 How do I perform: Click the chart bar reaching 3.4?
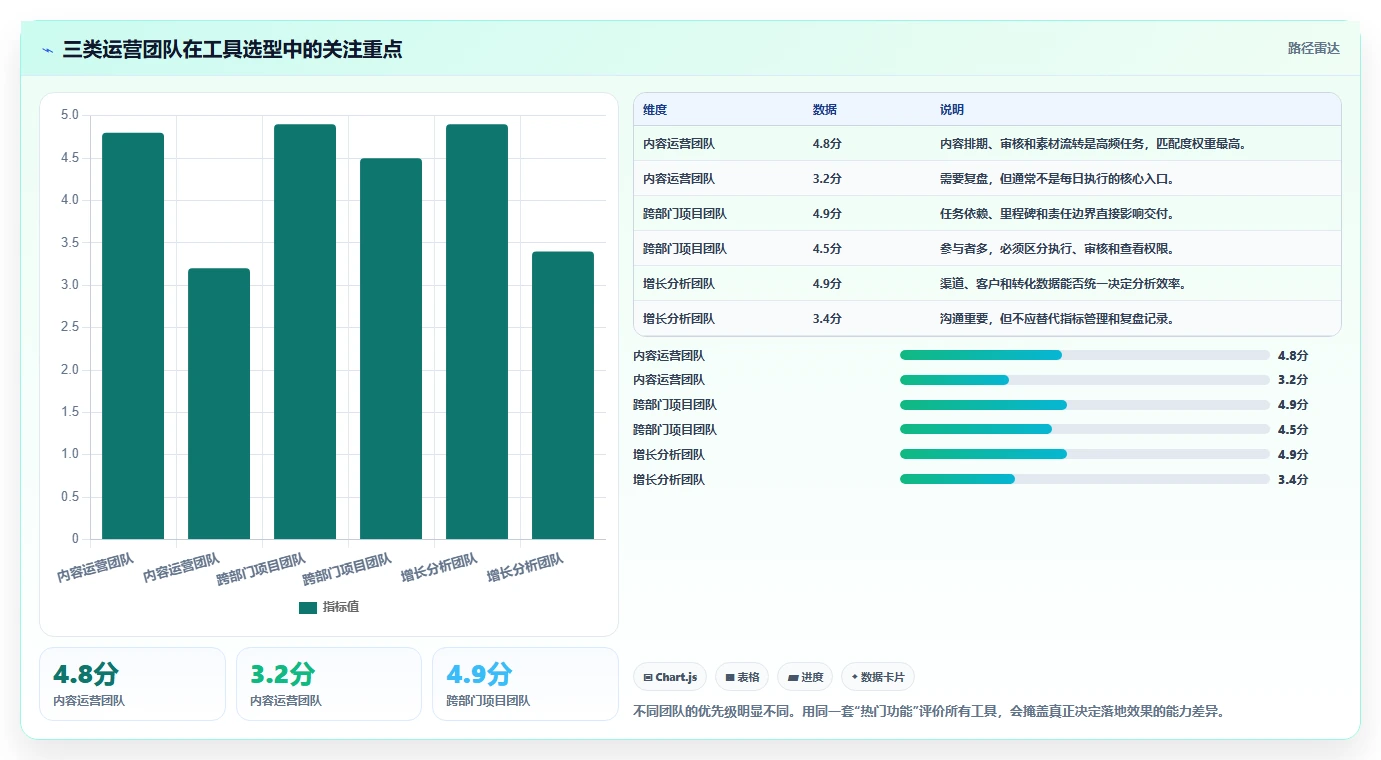[x=563, y=395]
